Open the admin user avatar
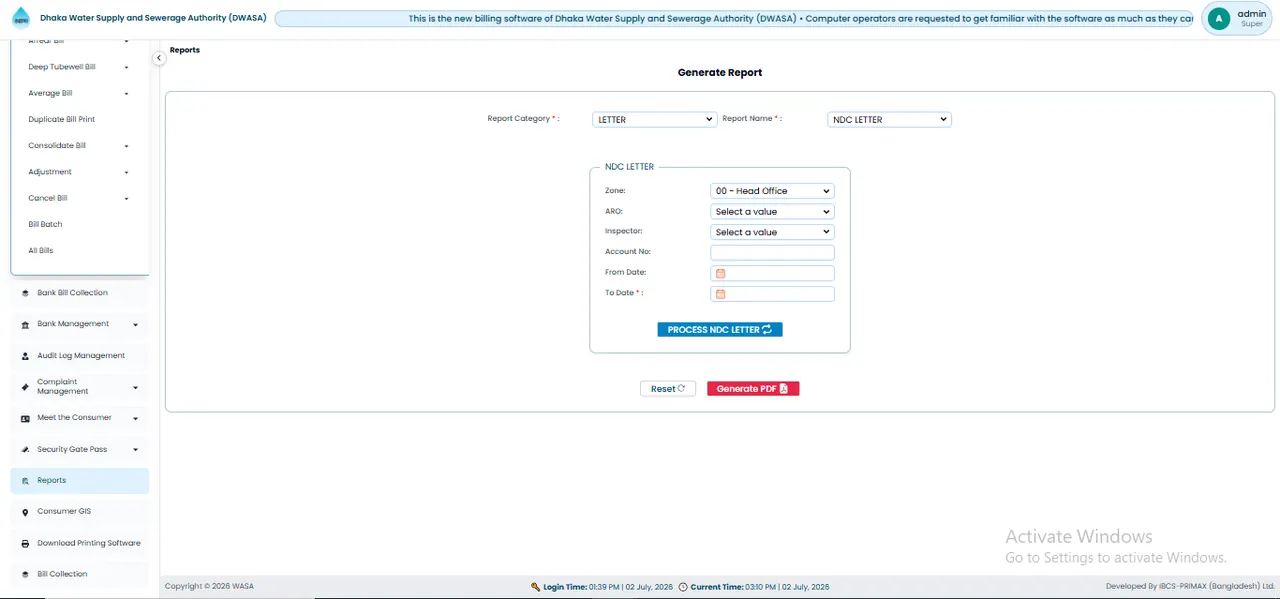The width and height of the screenshot is (1280, 599). tap(1218, 18)
